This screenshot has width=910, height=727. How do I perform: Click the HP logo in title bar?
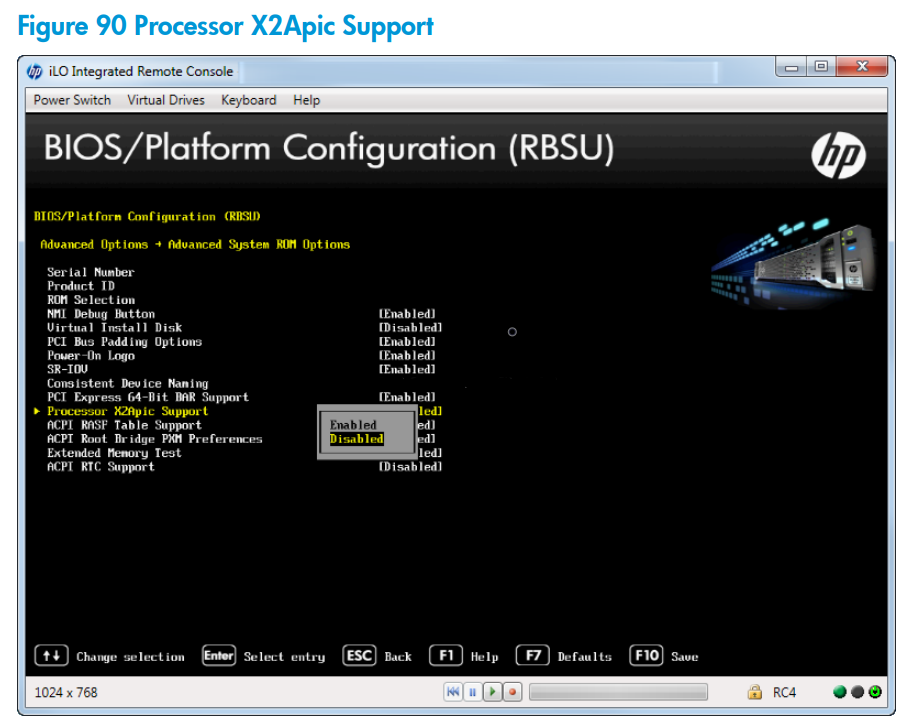(x=35, y=71)
